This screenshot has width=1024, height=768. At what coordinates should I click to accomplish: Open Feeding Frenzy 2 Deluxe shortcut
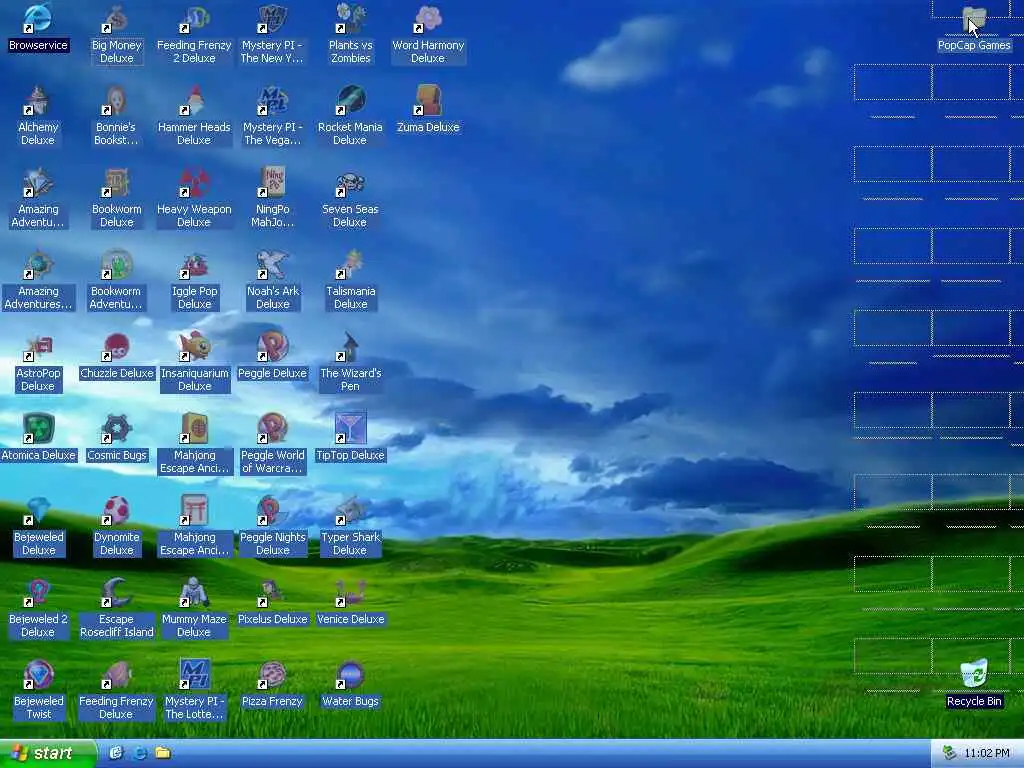tap(194, 34)
